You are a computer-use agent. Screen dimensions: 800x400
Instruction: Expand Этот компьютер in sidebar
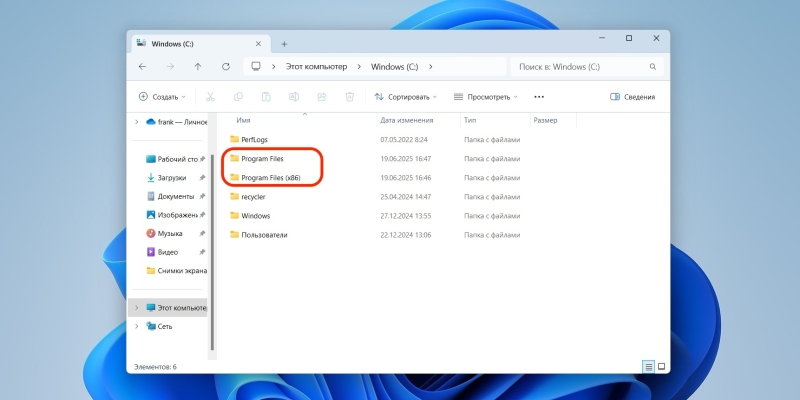tap(136, 308)
